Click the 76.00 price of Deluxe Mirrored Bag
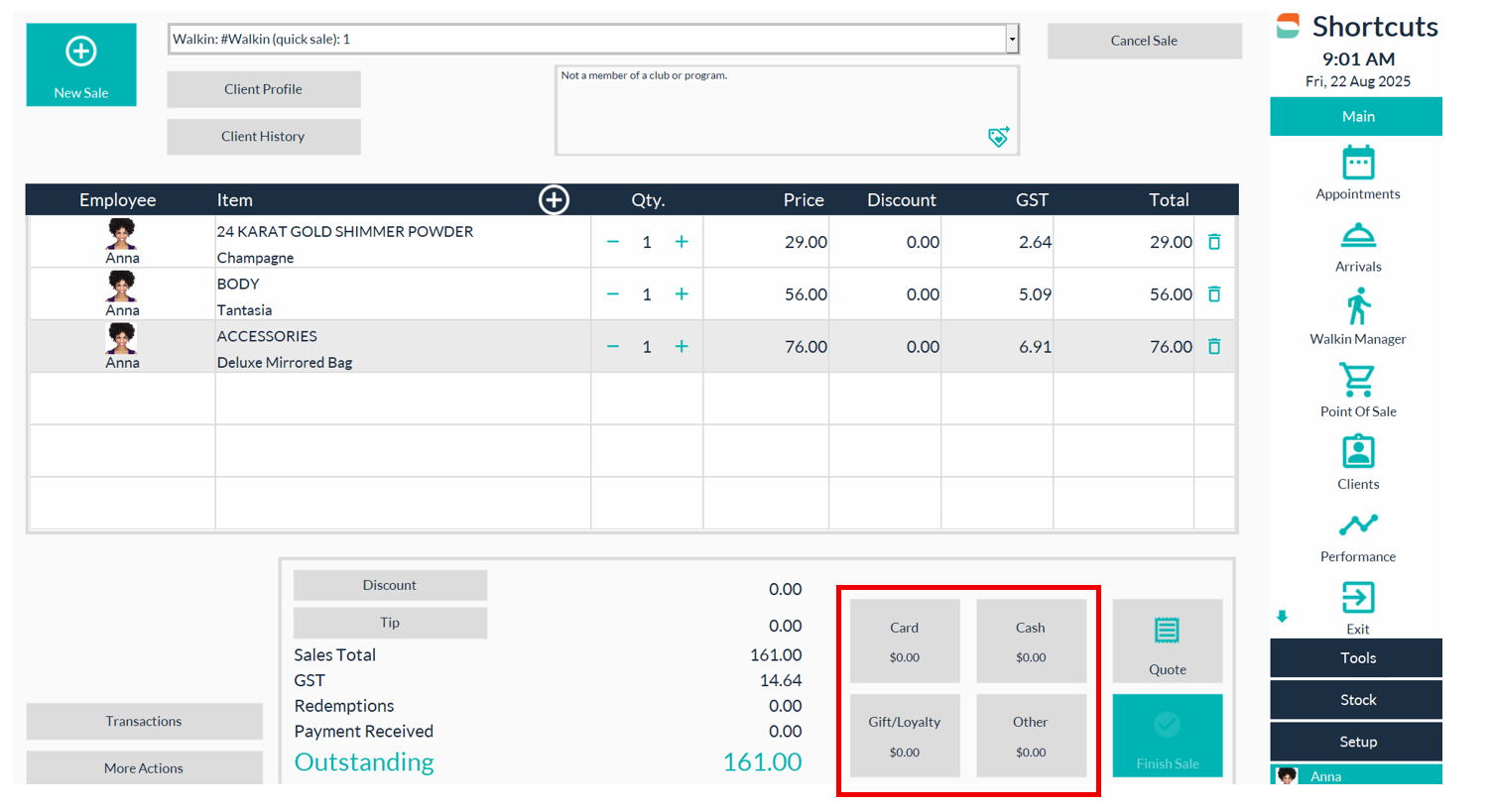The image size is (1495, 812). (806, 347)
